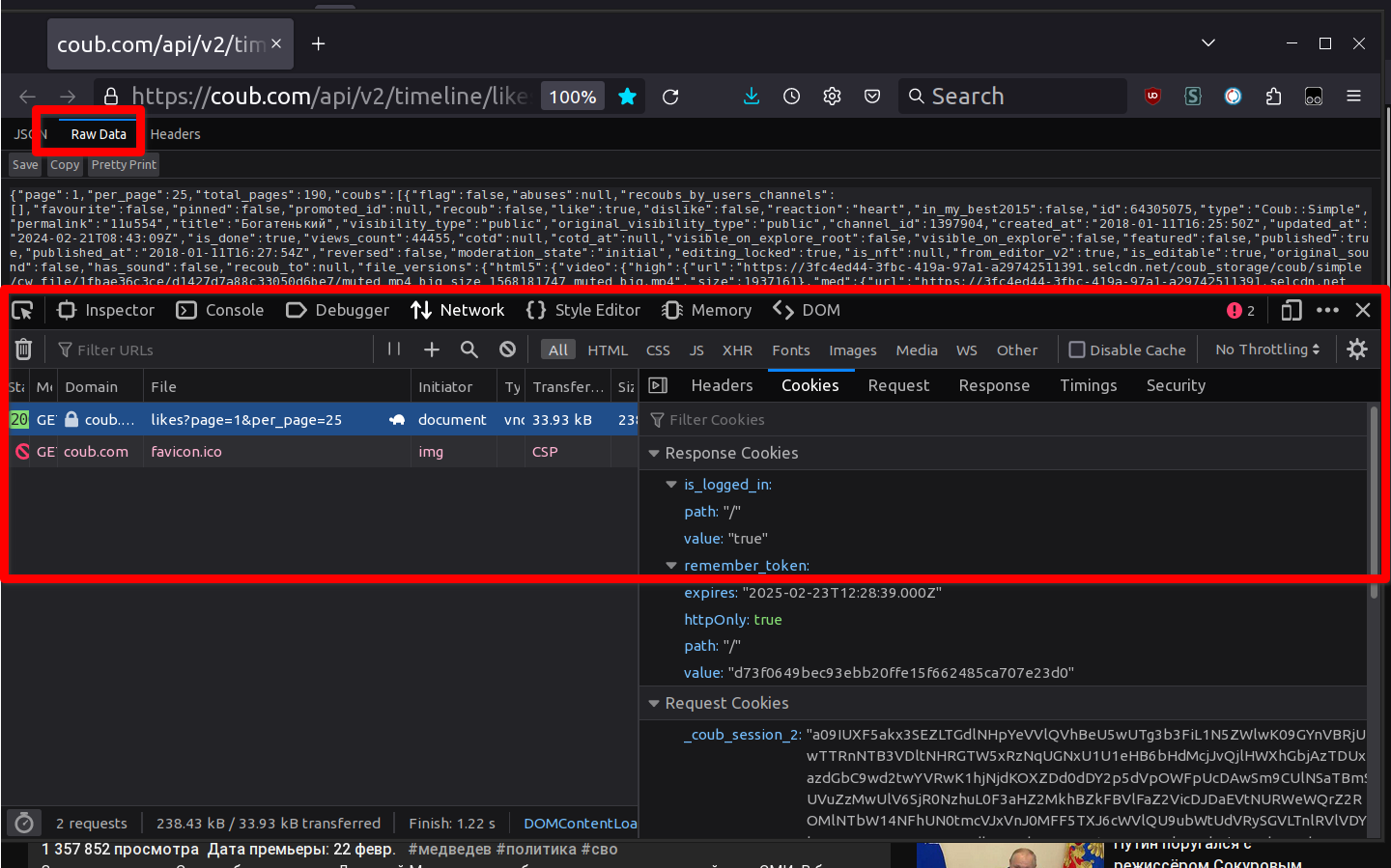Image resolution: width=1391 pixels, height=868 pixels.
Task: Enable the Disable Cache checkbox
Action: click(1076, 350)
